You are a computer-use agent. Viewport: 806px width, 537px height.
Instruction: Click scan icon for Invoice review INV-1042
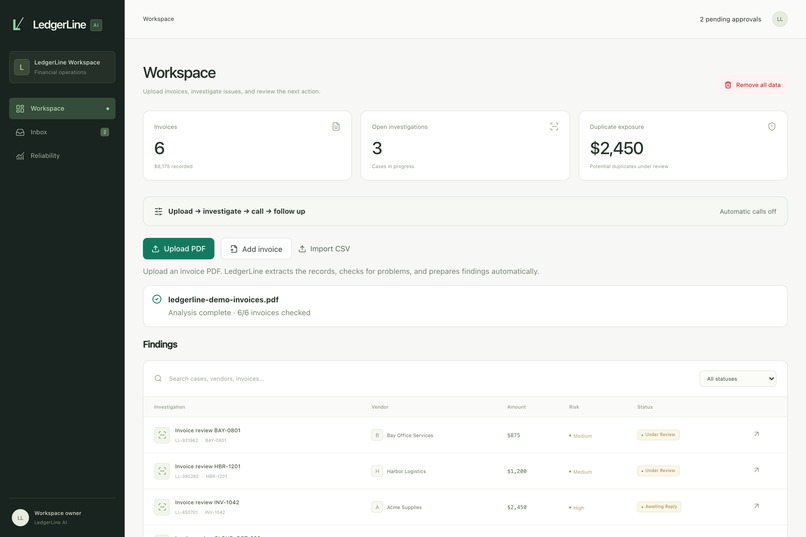162,507
